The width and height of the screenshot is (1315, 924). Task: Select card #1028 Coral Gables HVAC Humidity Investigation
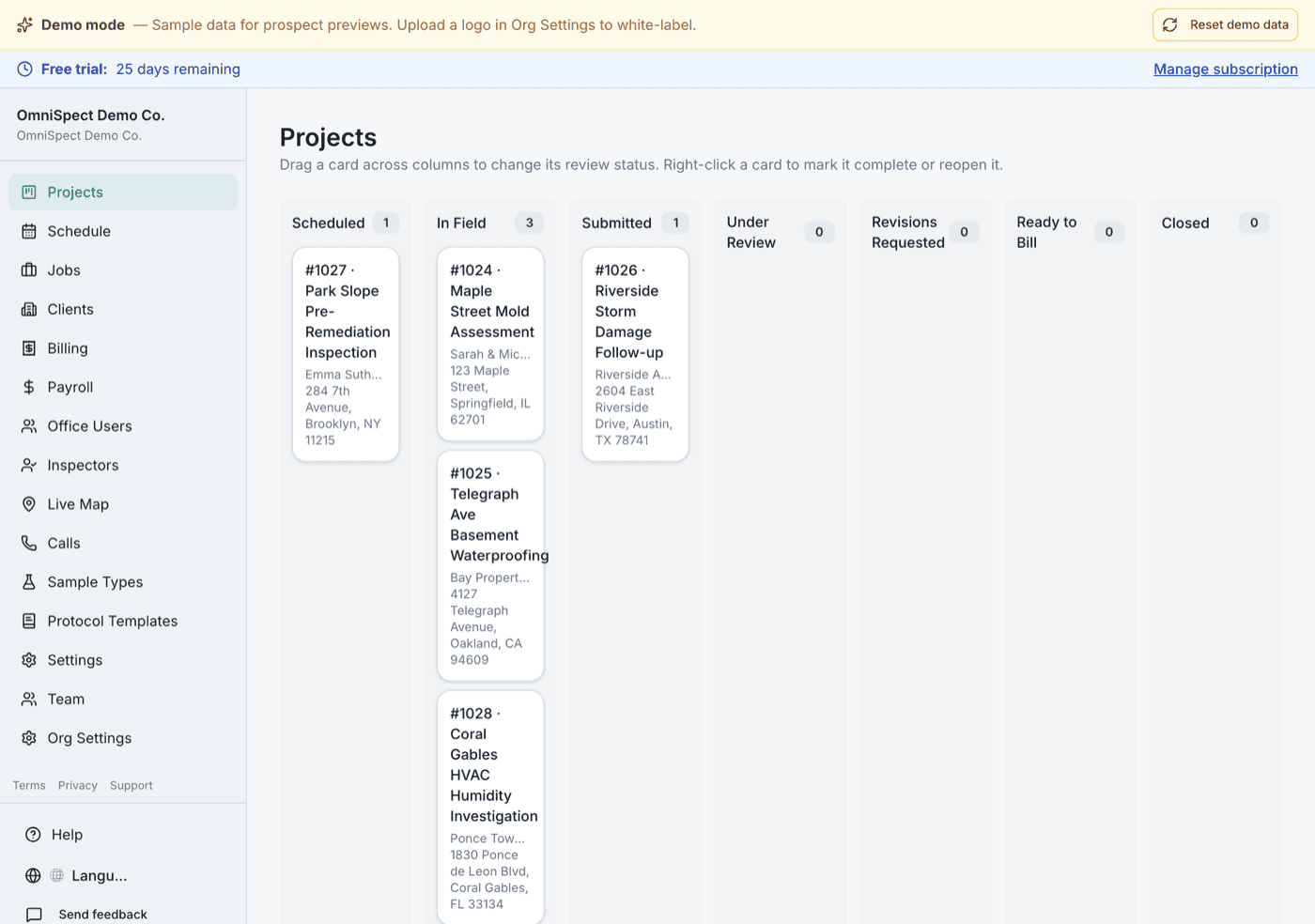tap(490, 808)
